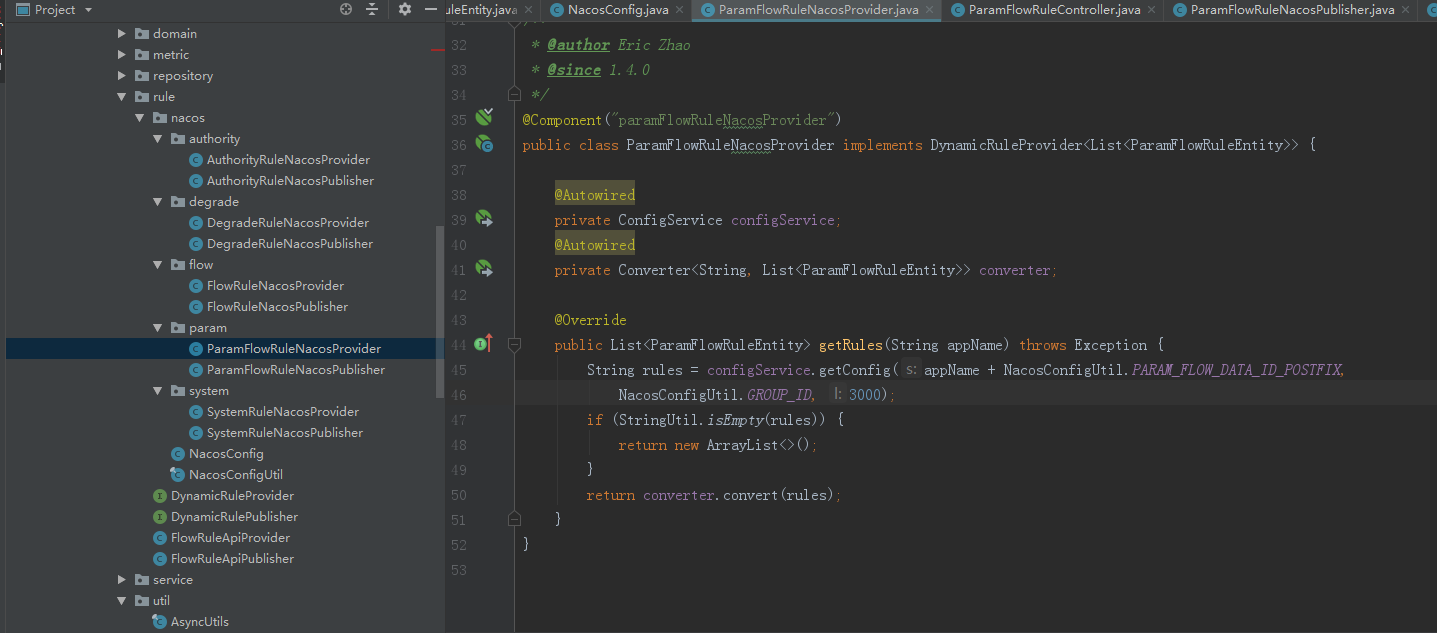Image resolution: width=1437 pixels, height=633 pixels.
Task: Close ParamFlowRuleController.java tab
Action: click(1152, 10)
